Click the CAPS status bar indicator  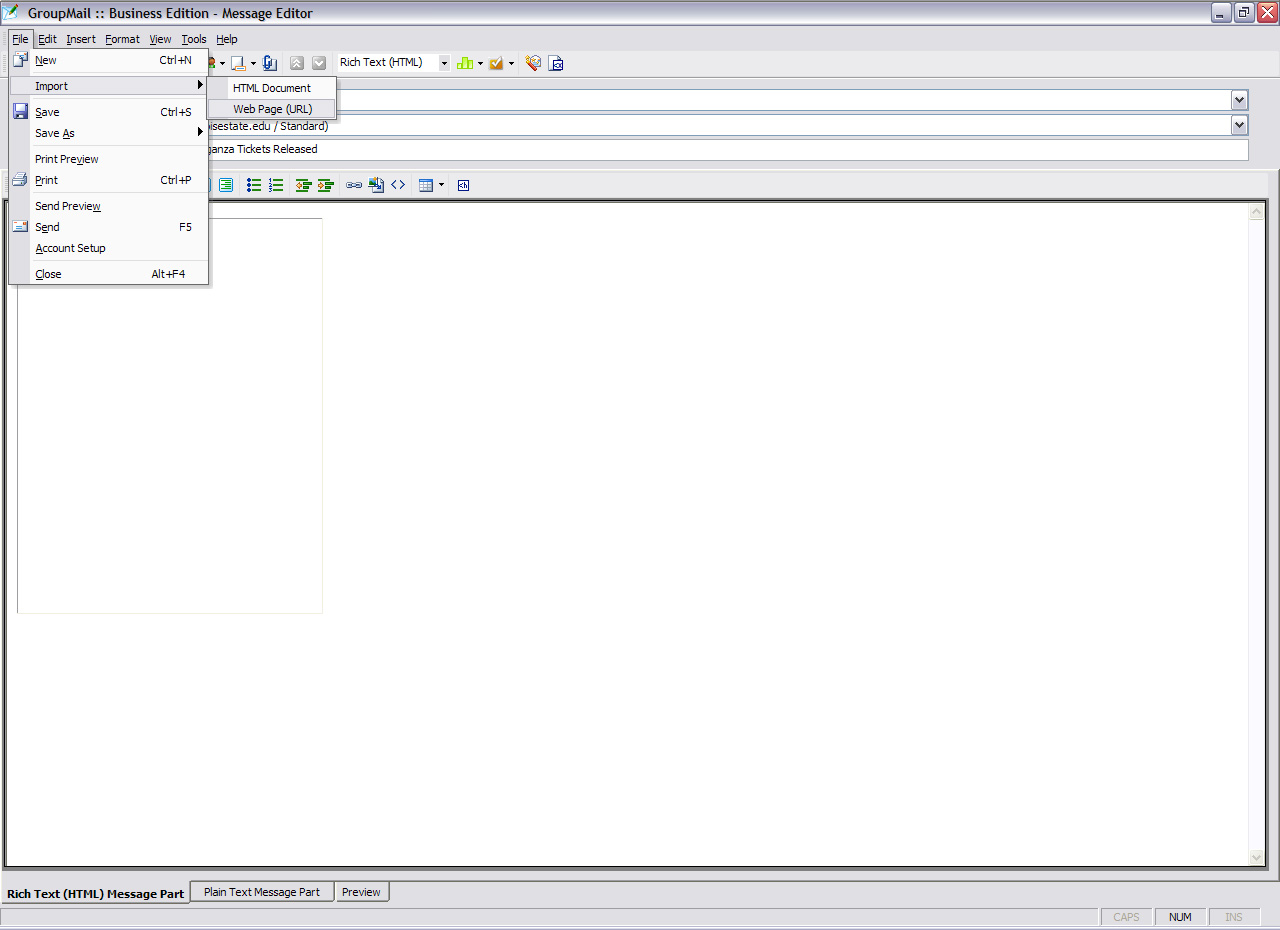tap(1126, 917)
